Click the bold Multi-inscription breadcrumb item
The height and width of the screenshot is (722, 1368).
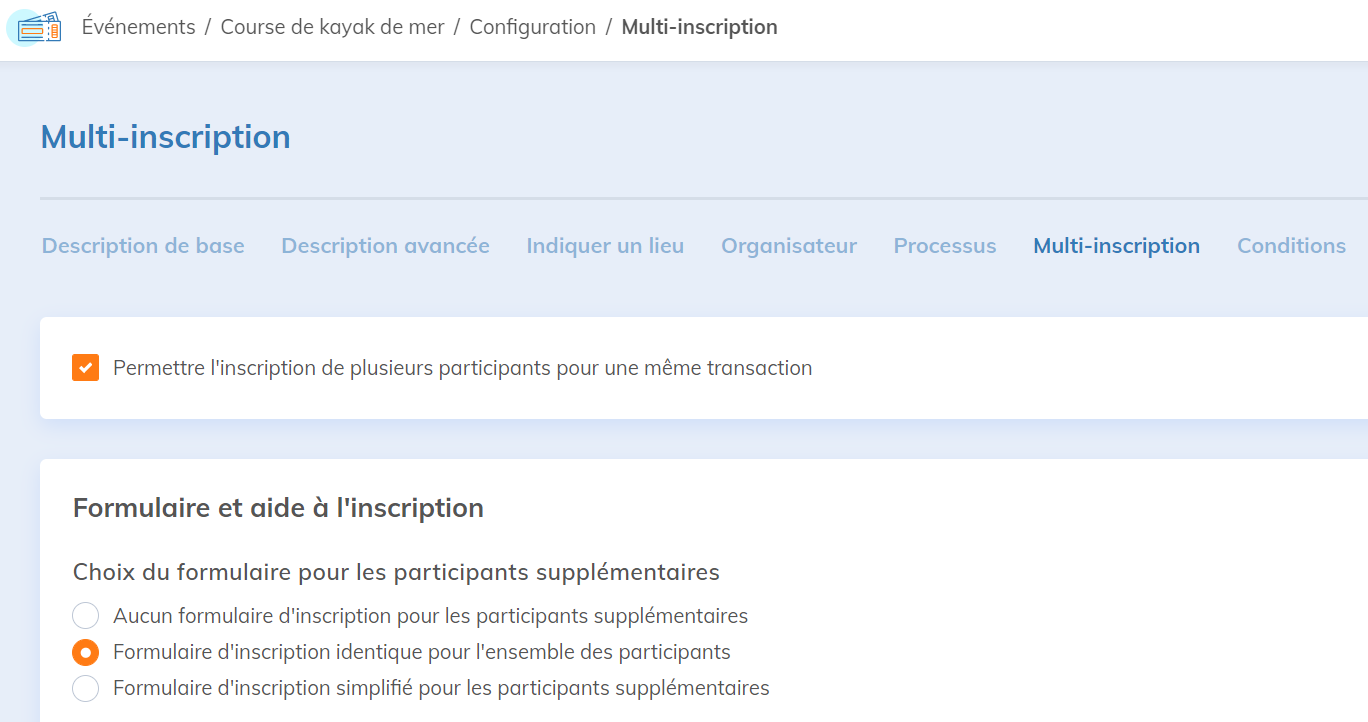click(699, 27)
